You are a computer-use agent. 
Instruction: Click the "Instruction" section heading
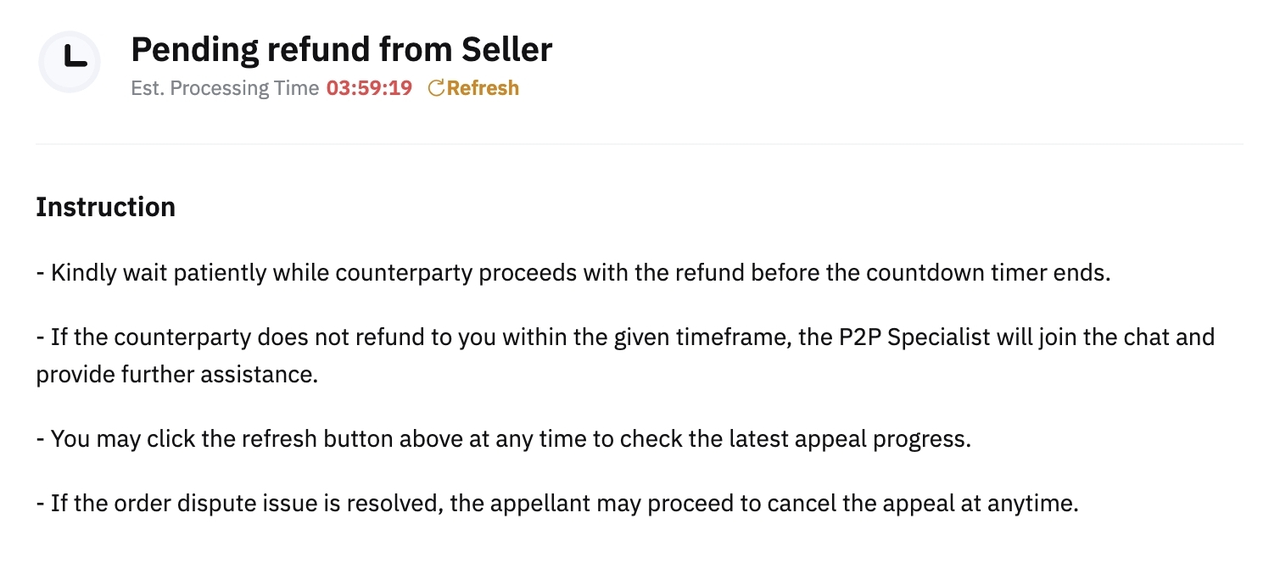click(105, 207)
